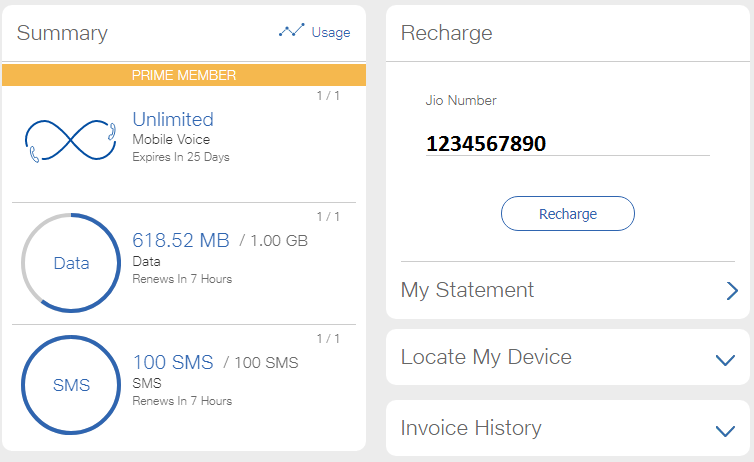Click the Data usage circle
The image size is (754, 462).
71,263
